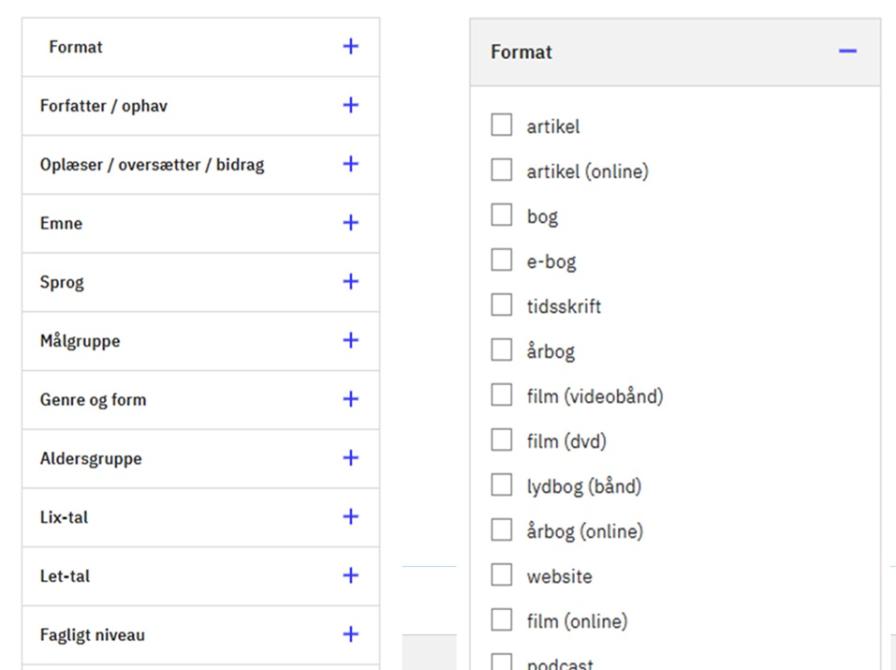Expand the Forfatter / ophav filter
896x670 pixels.
click(350, 105)
